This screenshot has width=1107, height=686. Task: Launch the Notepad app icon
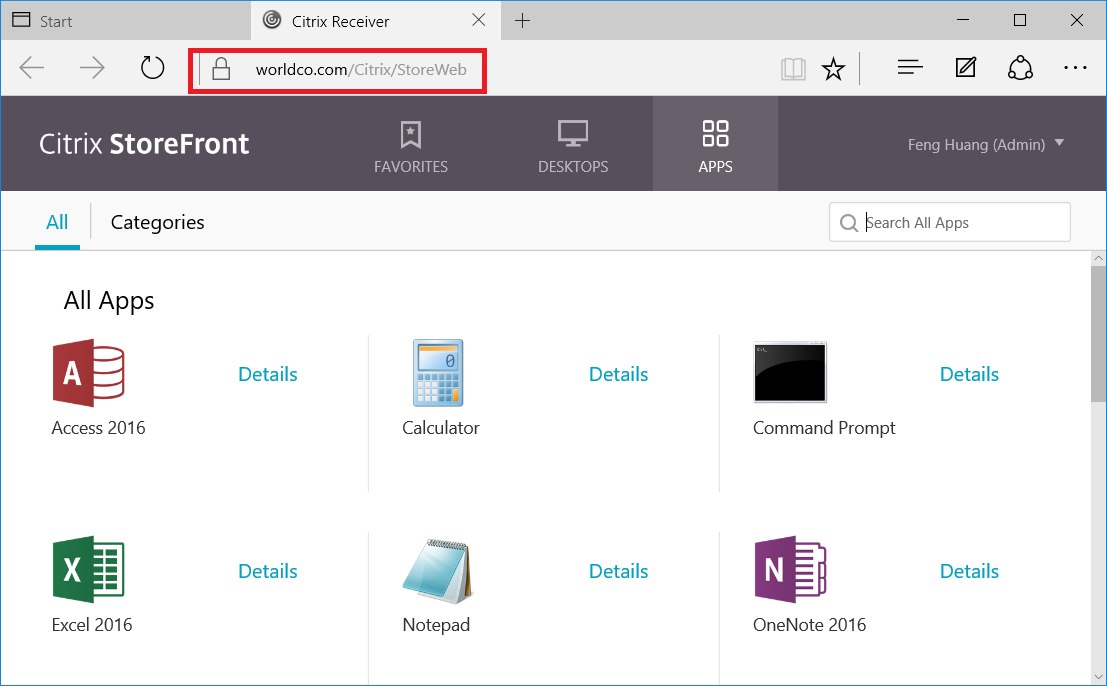(x=438, y=571)
